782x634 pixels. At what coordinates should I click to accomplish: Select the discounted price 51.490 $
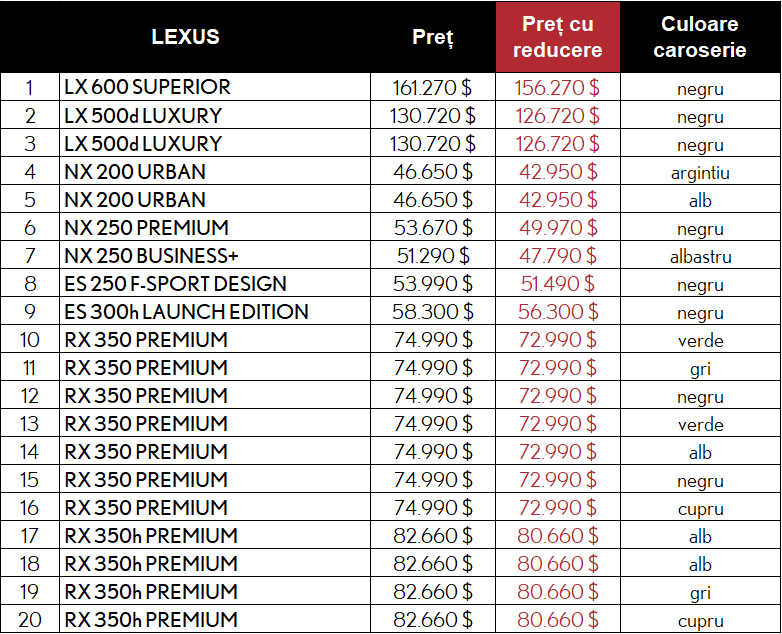(x=557, y=283)
